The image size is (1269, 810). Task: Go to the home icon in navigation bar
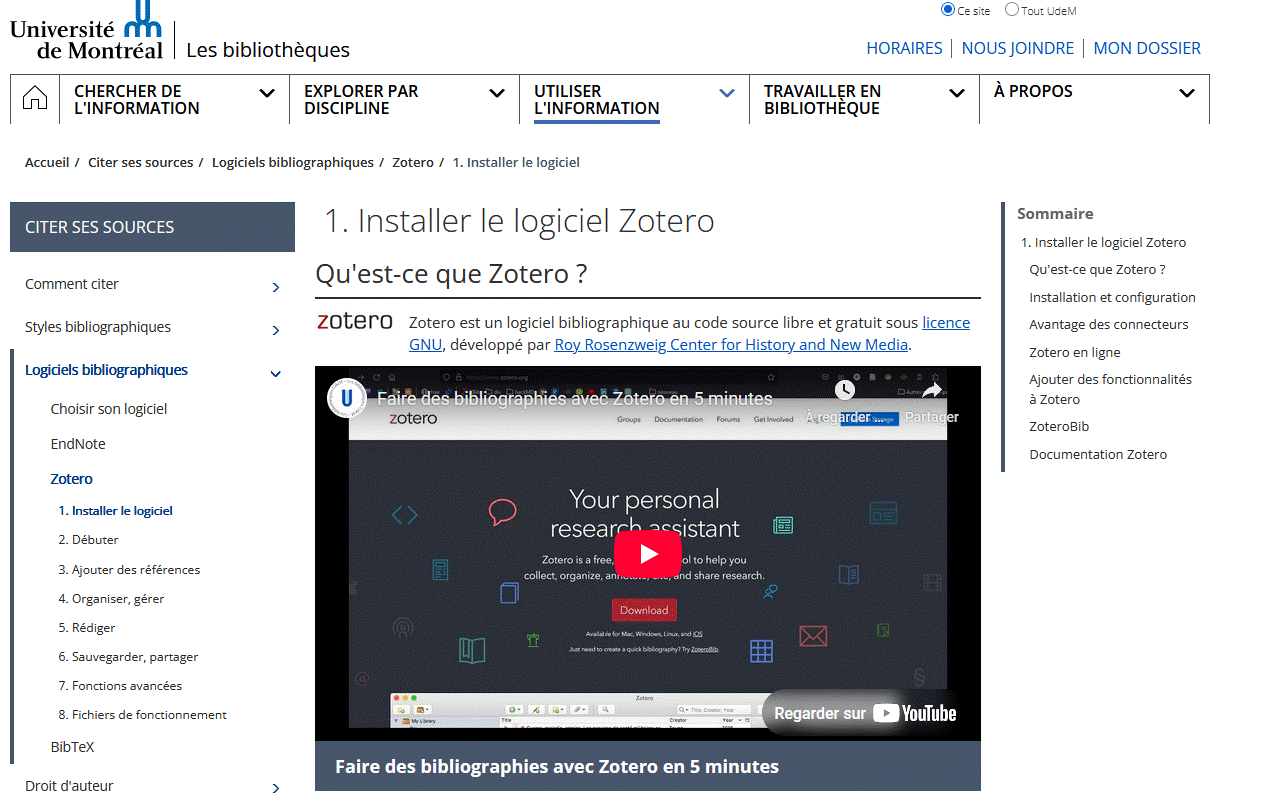(35, 98)
